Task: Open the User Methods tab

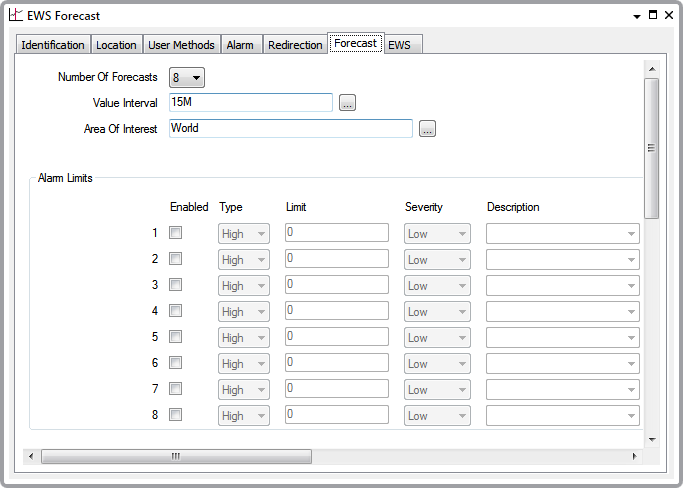Action: 181,45
